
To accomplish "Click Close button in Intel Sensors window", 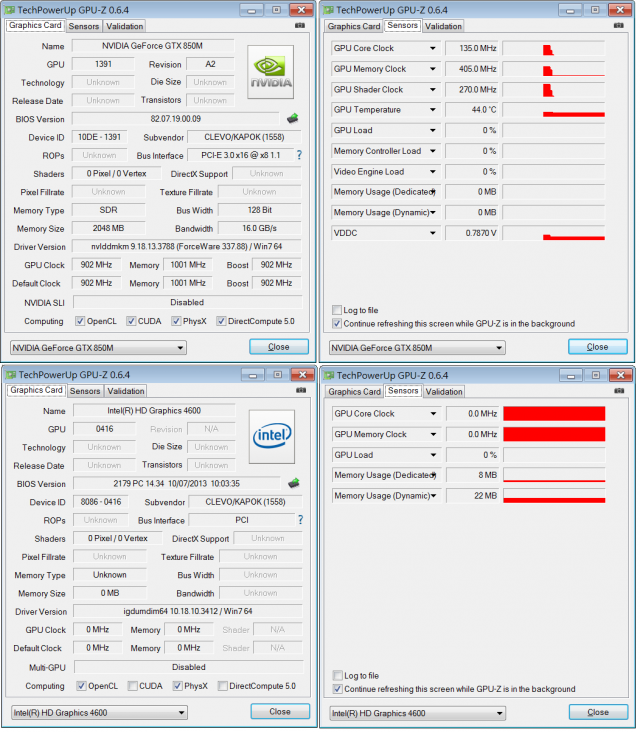I will tap(599, 713).
